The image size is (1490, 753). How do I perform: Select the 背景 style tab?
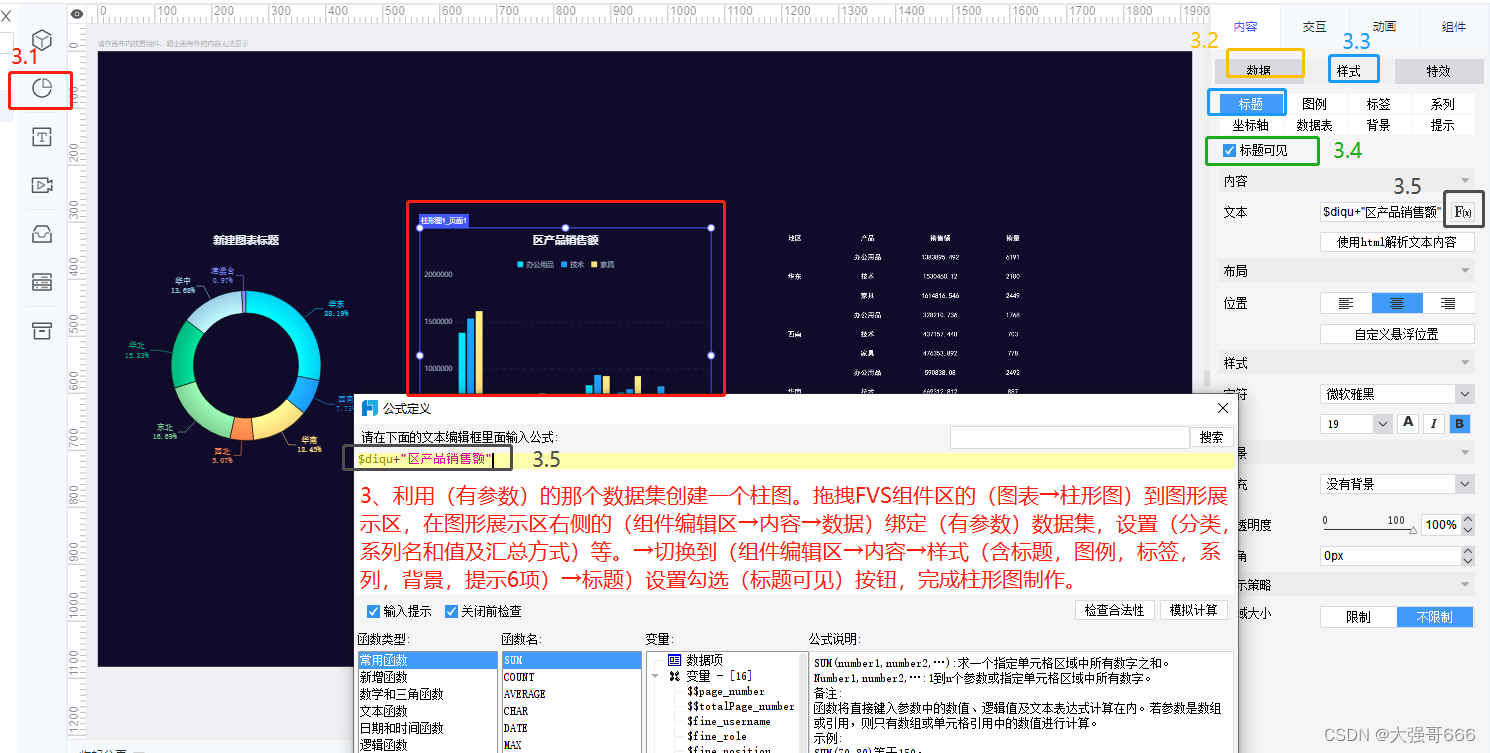[1378, 125]
